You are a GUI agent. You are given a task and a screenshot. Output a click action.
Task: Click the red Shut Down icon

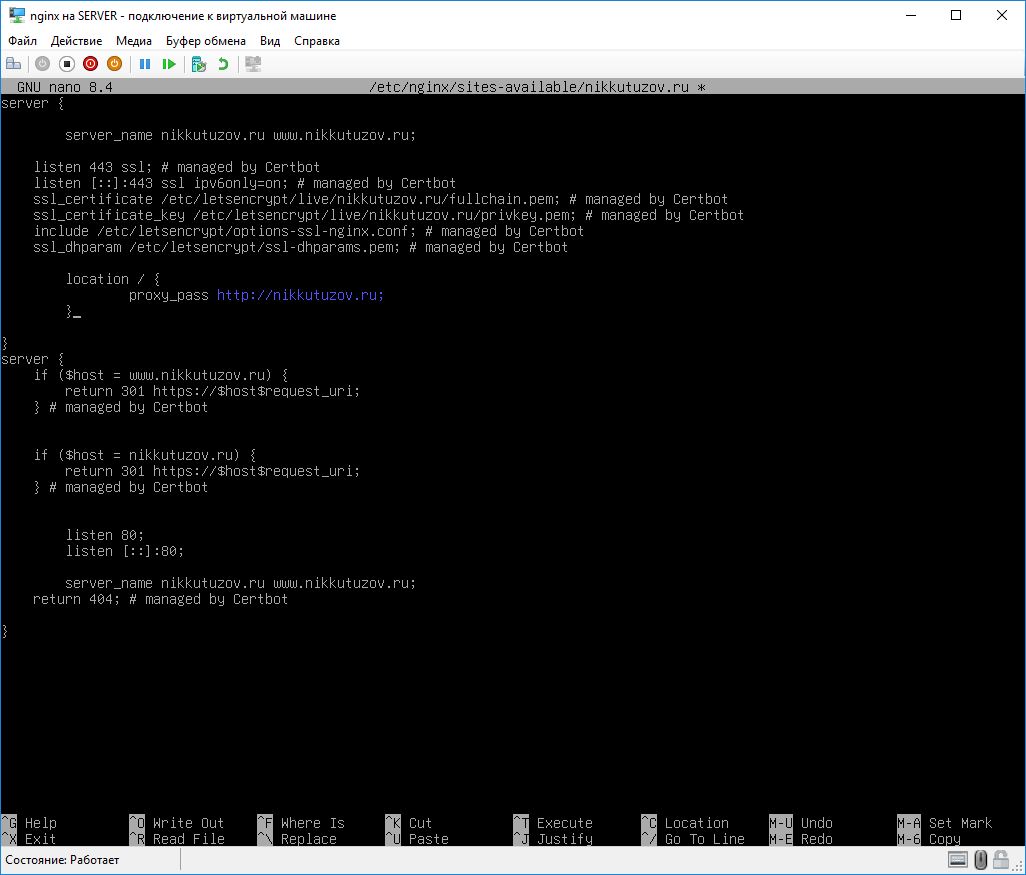tap(90, 64)
